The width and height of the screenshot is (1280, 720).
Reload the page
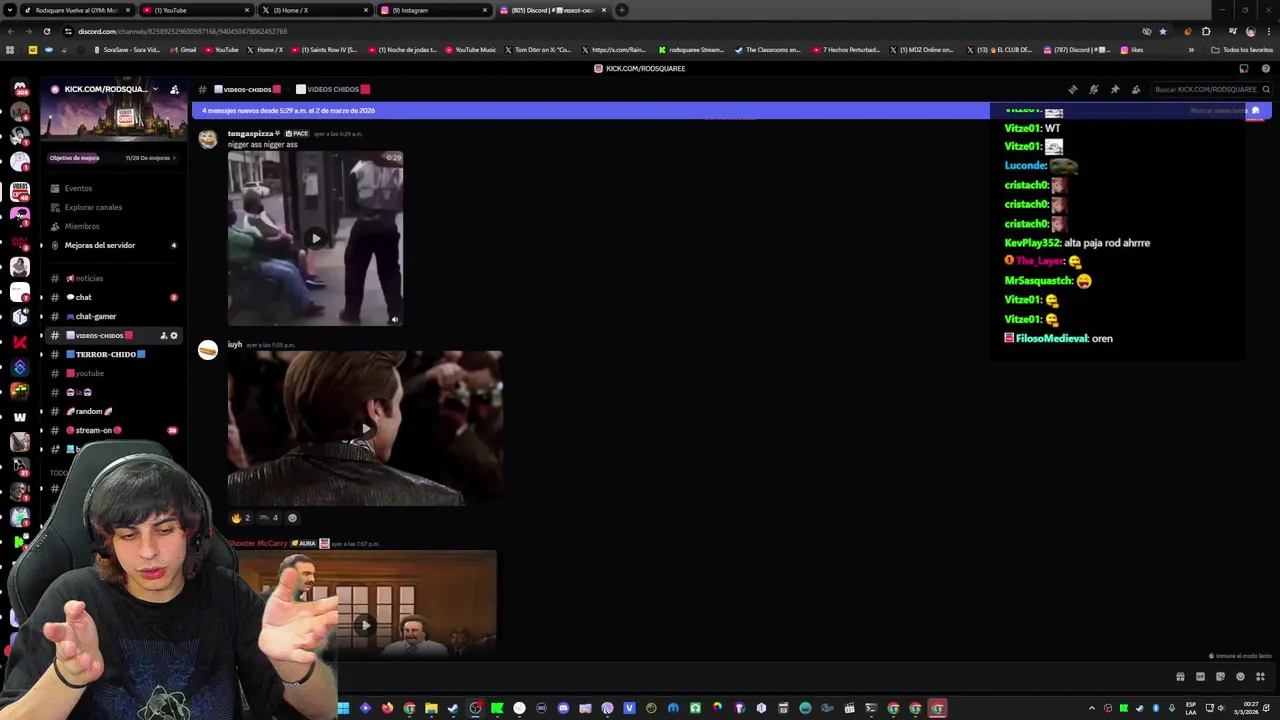pyautogui.click(x=46, y=31)
